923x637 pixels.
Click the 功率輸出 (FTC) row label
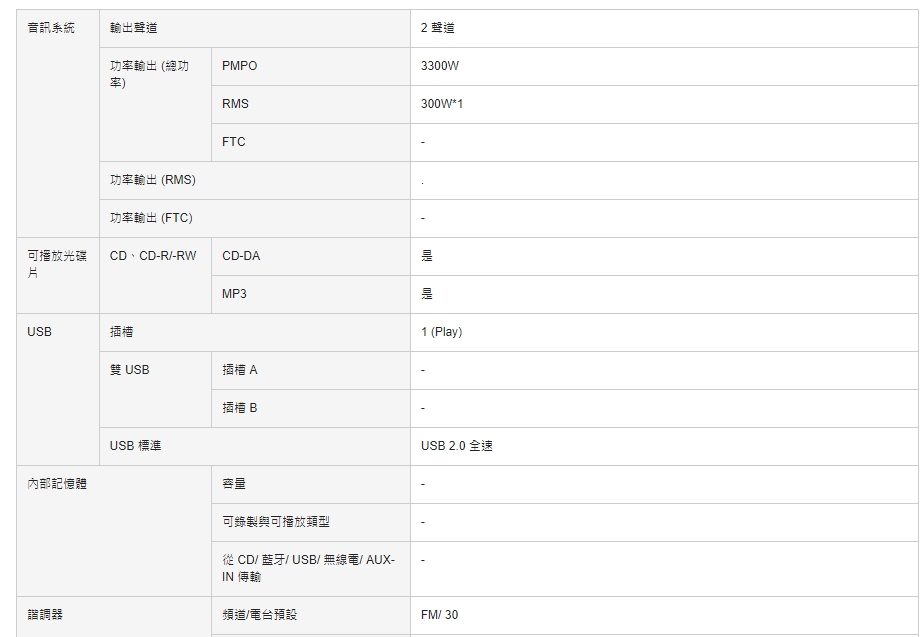[x=151, y=218]
